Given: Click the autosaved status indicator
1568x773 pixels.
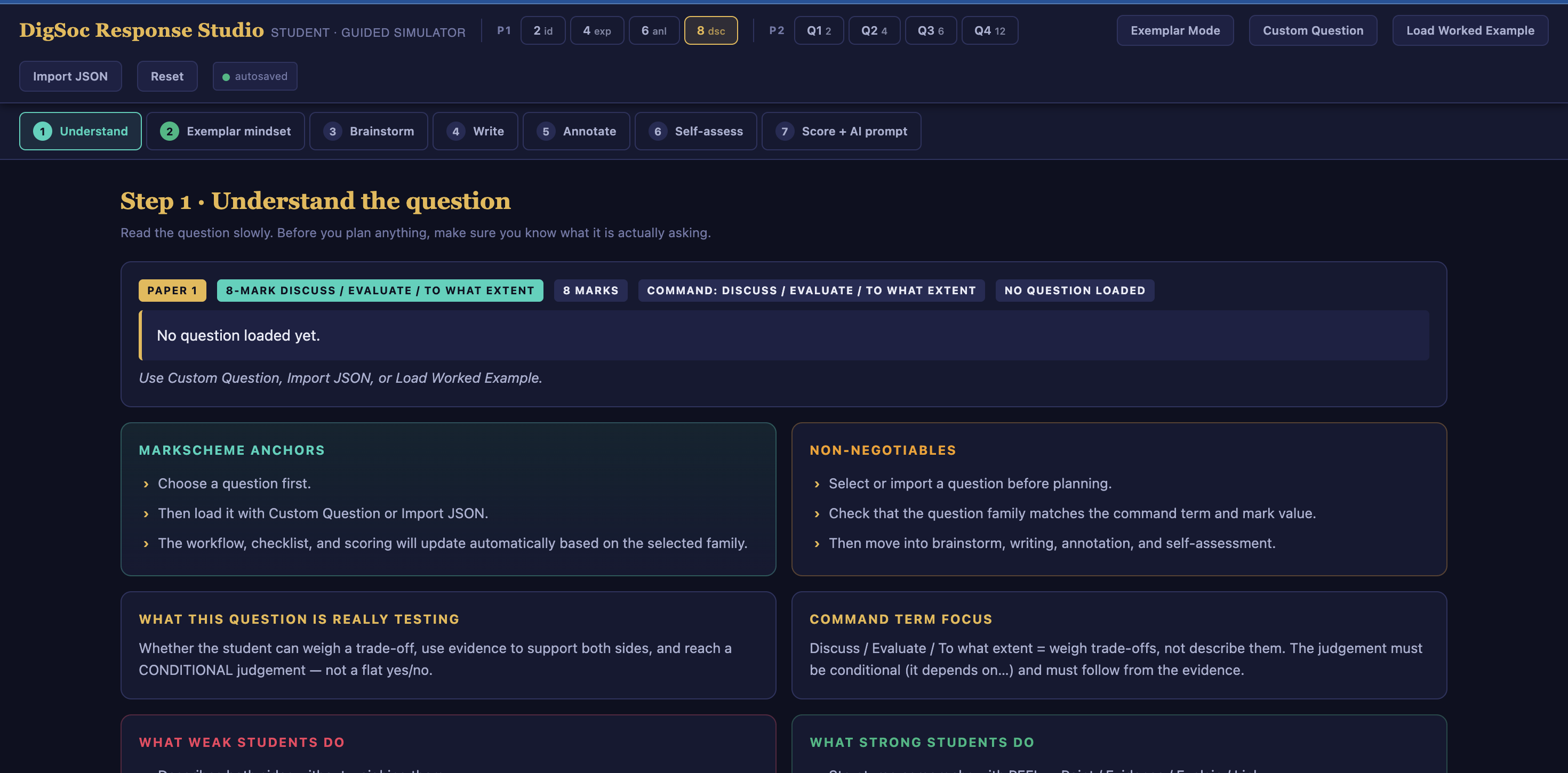Looking at the screenshot, I should point(255,76).
